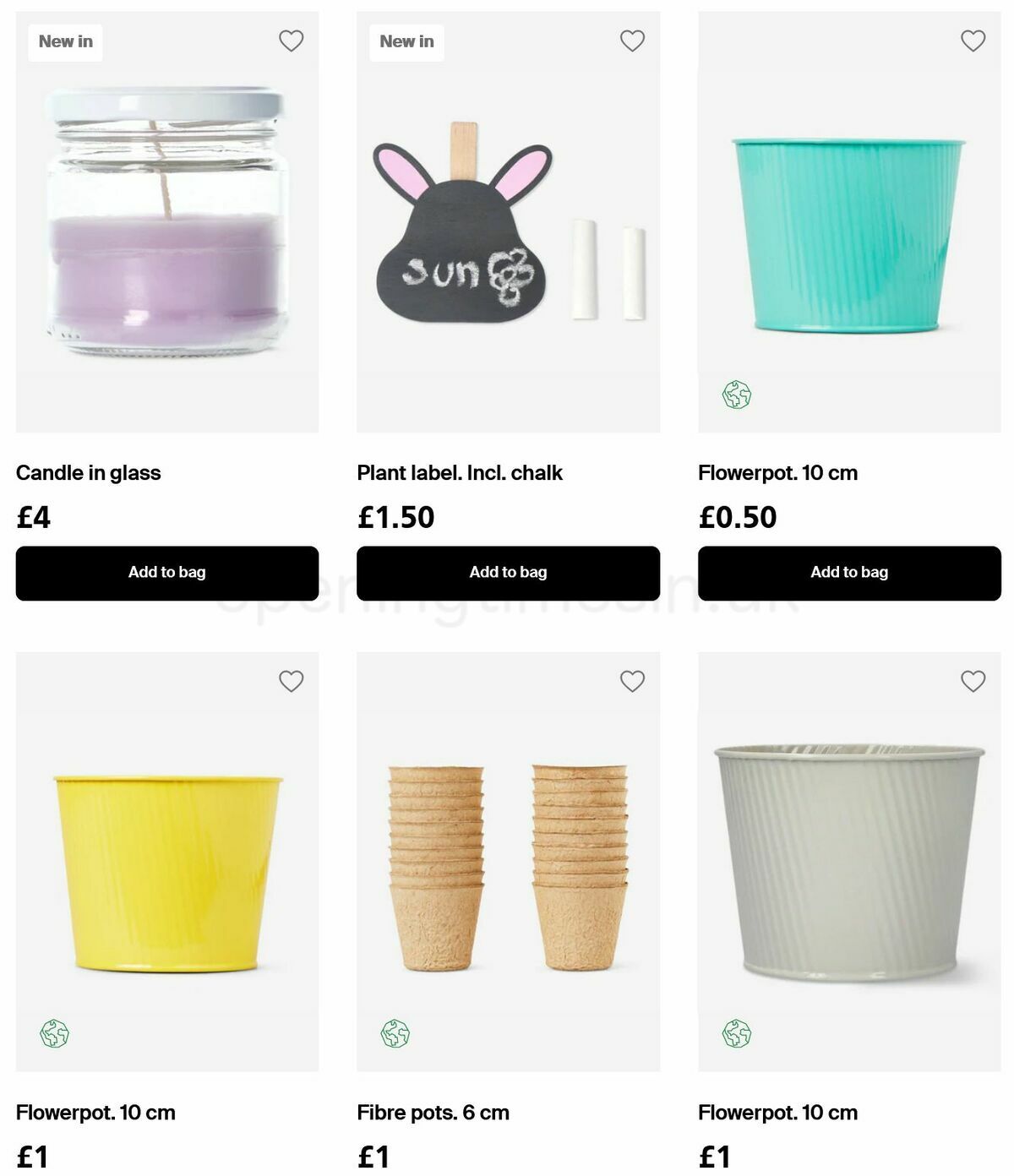Open the candle in glass jar image
Image resolution: width=1014 pixels, height=1176 pixels.
point(167,222)
